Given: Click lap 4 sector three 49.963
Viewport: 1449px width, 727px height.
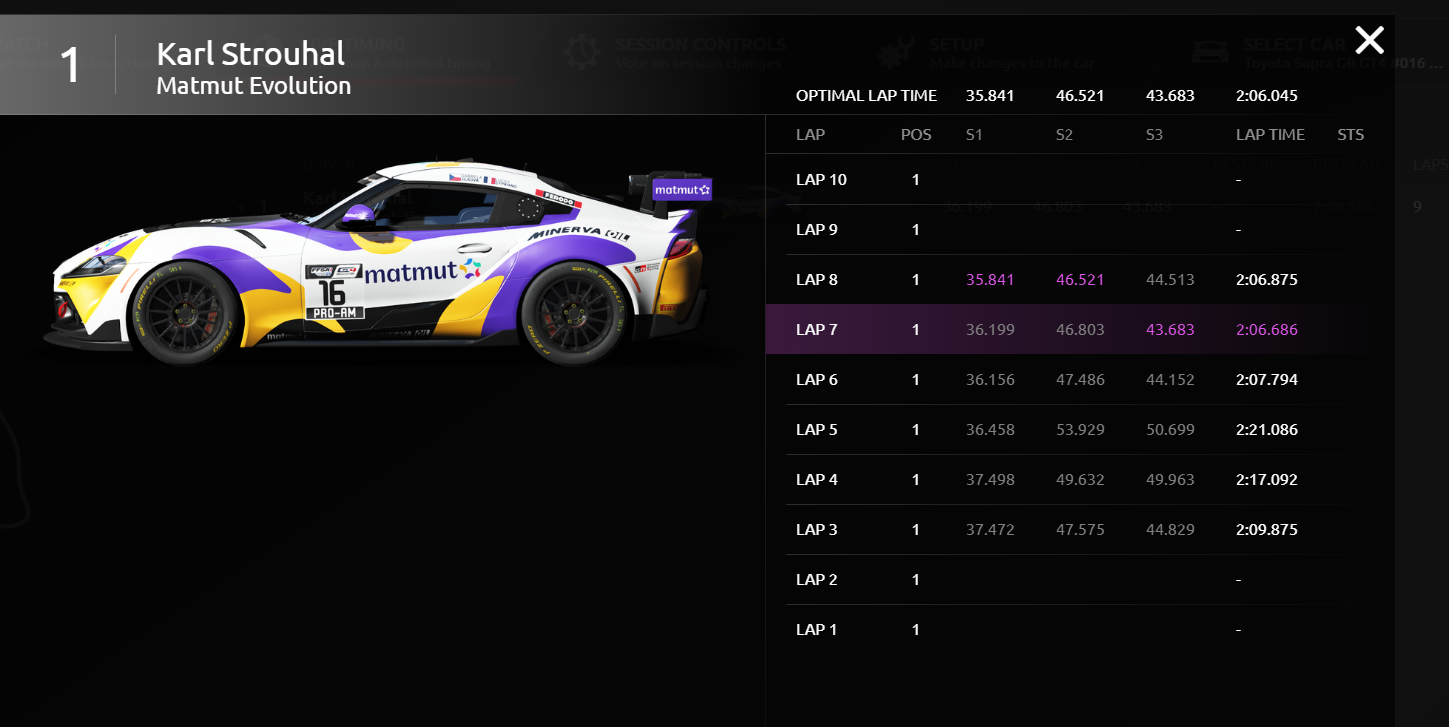Looking at the screenshot, I should coord(1170,480).
